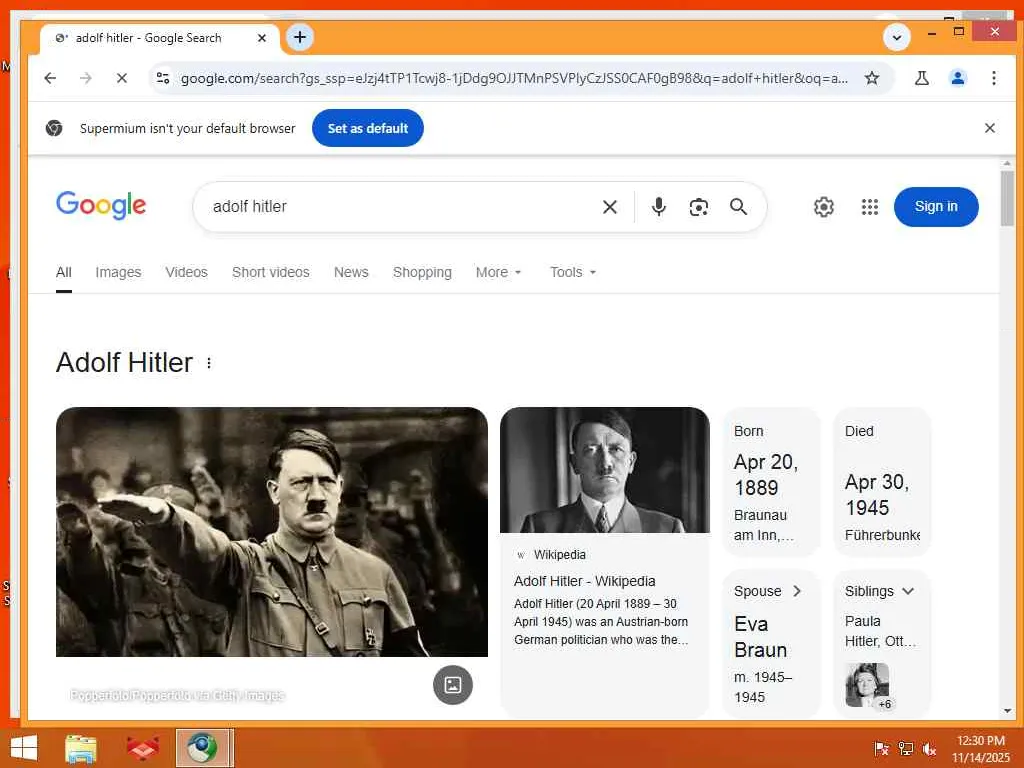This screenshot has height=768, width=1024.
Task: Open the Wikipedia portrait thumbnail
Action: pos(605,470)
